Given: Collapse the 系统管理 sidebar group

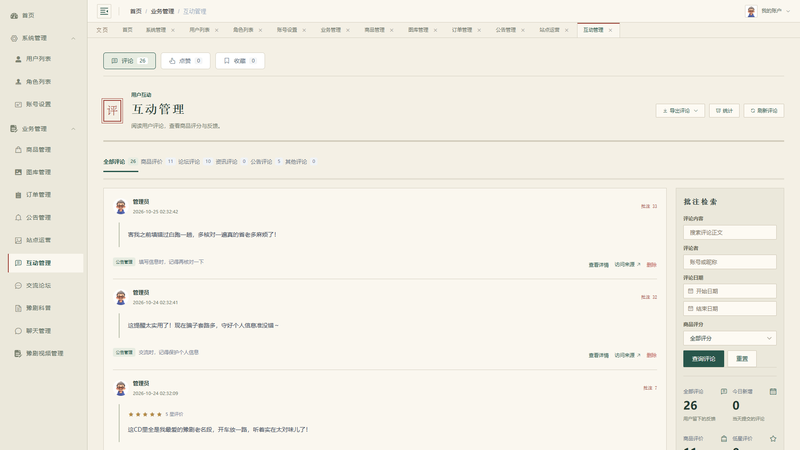Looking at the screenshot, I should (73, 38).
